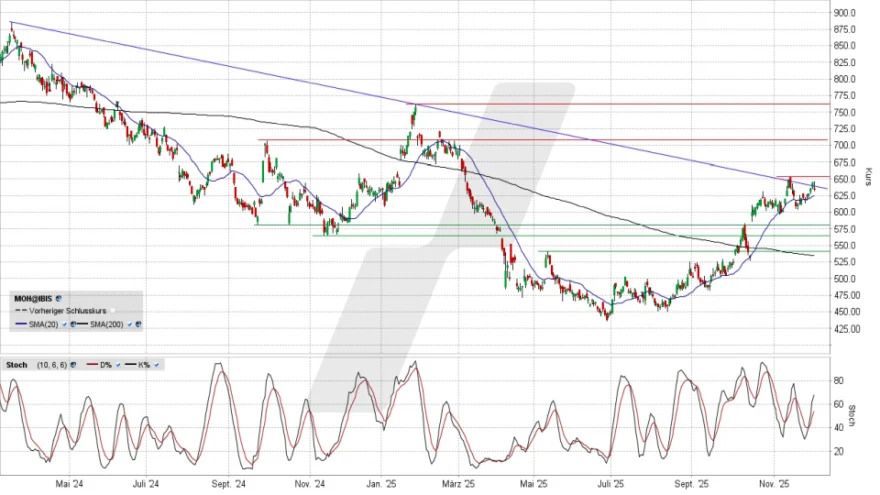Toggle the SMA(20) checkbox
This screenshot has height=495, width=880.
[x=65, y=324]
